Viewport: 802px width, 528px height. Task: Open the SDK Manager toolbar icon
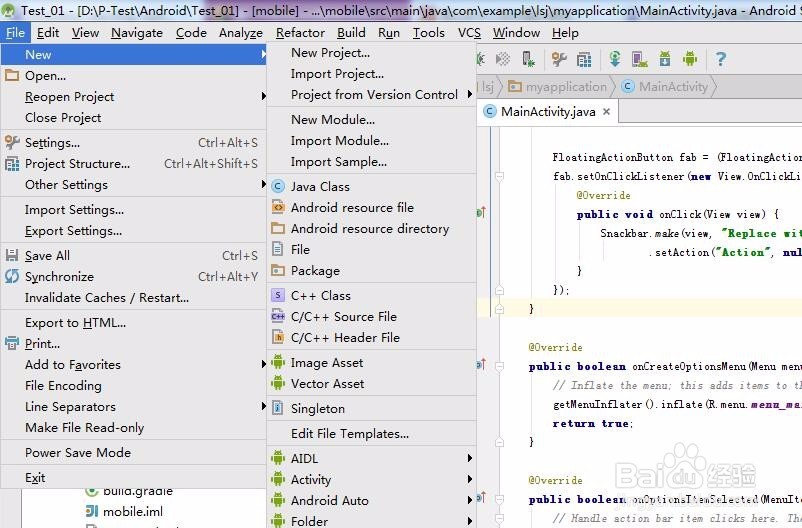(664, 59)
